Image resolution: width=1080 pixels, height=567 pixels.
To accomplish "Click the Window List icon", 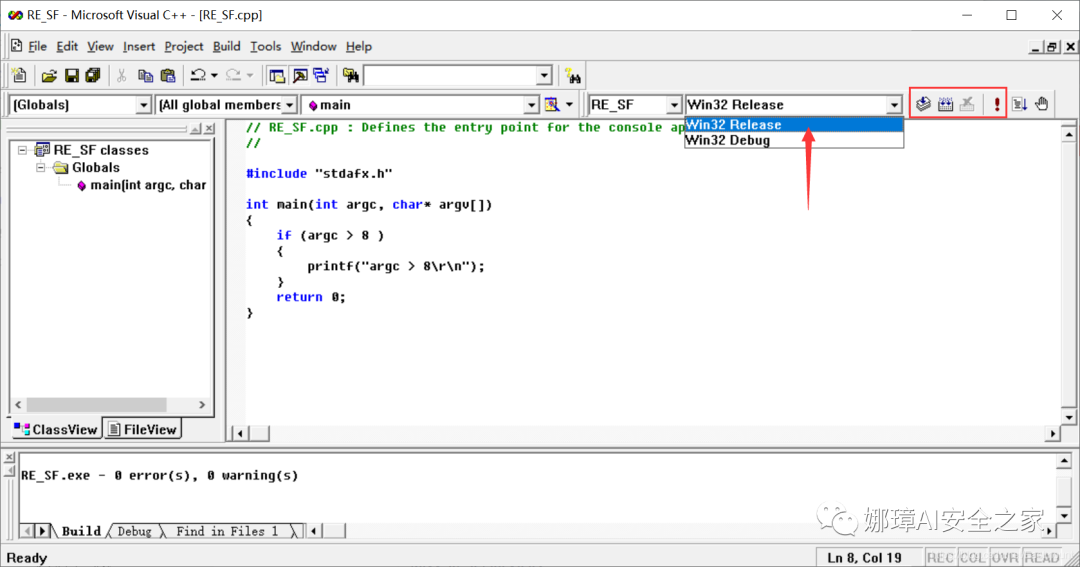I will [321, 75].
